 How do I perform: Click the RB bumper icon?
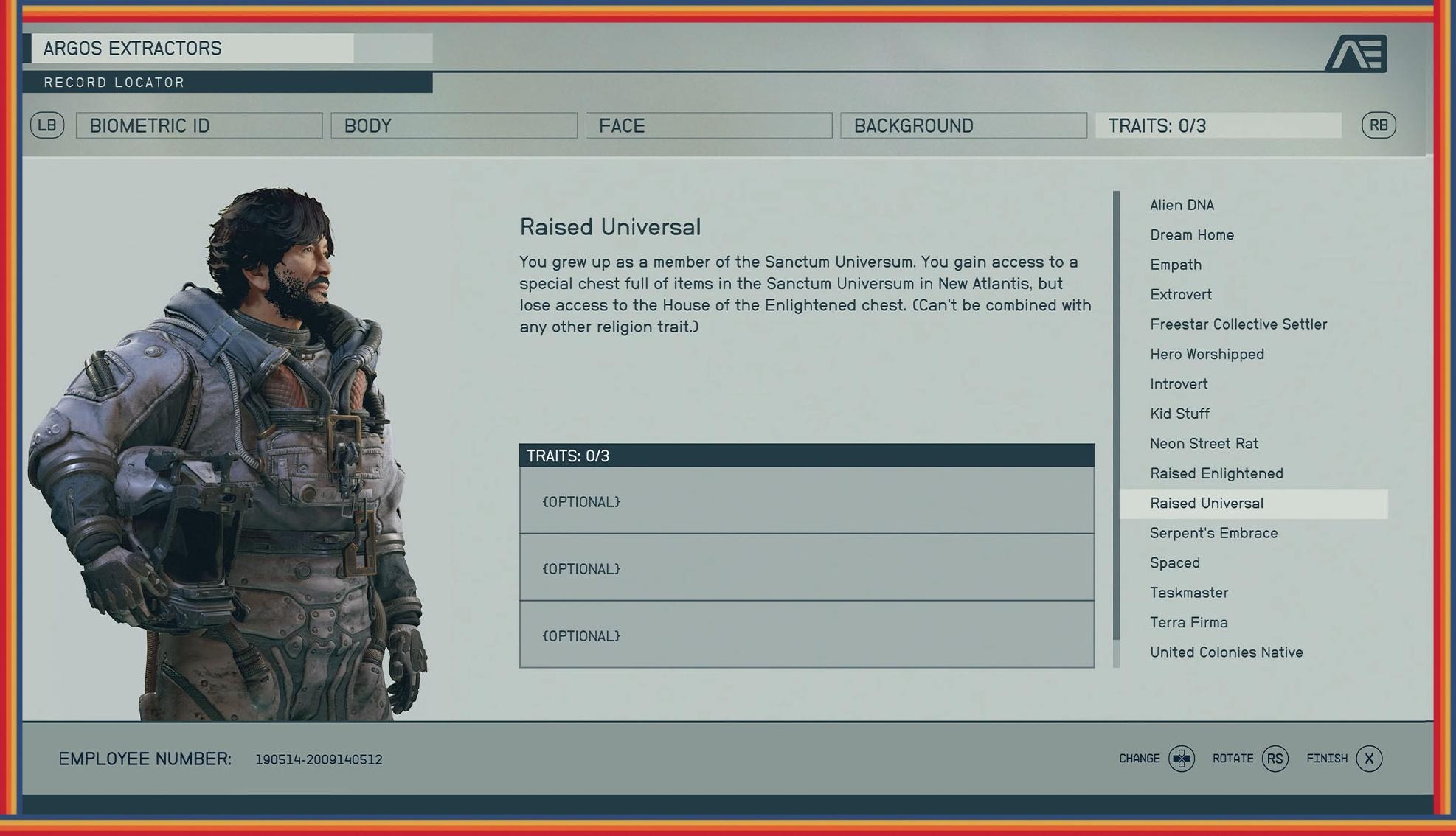tap(1379, 125)
